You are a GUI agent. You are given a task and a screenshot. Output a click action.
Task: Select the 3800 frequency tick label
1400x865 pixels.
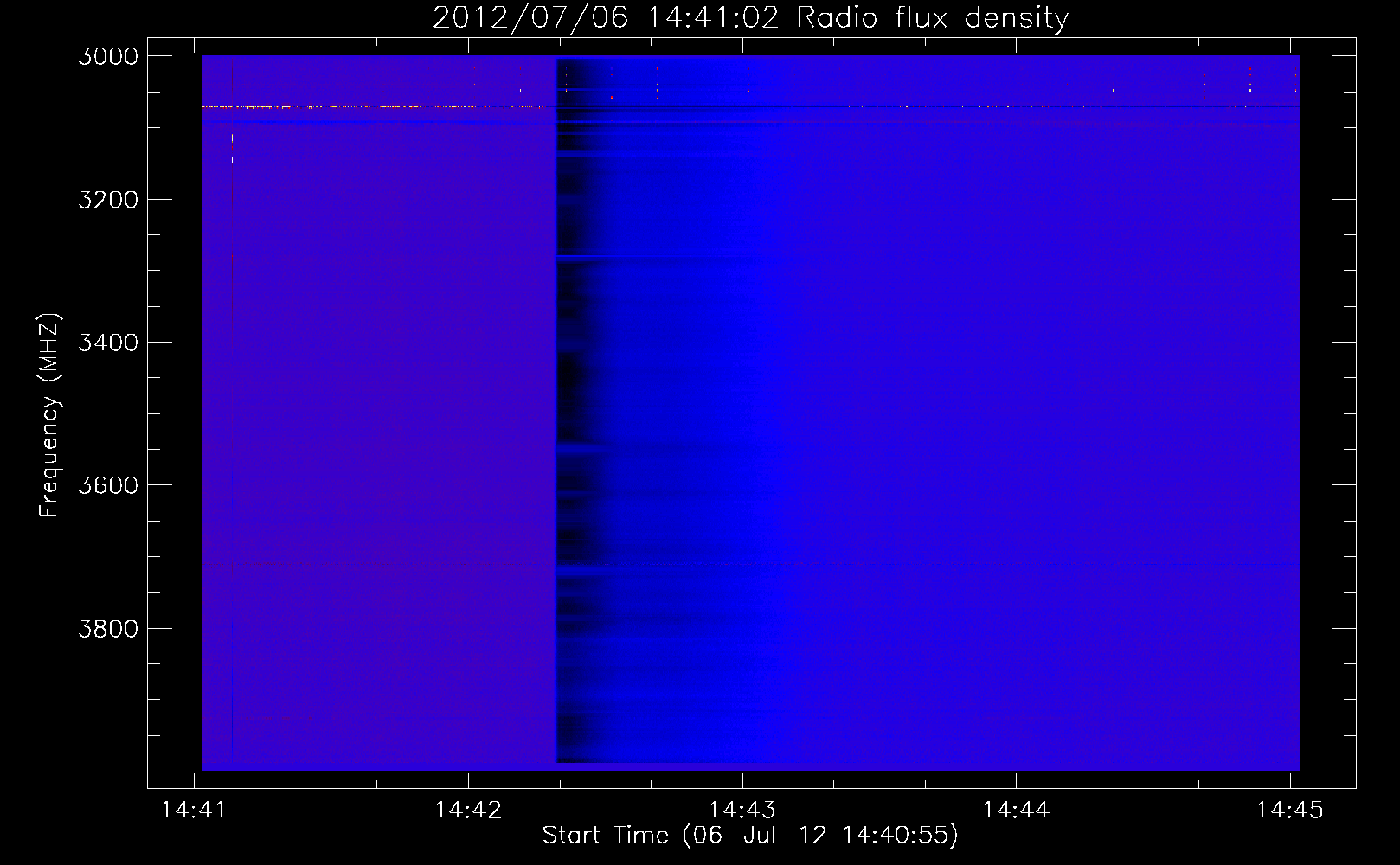click(108, 629)
